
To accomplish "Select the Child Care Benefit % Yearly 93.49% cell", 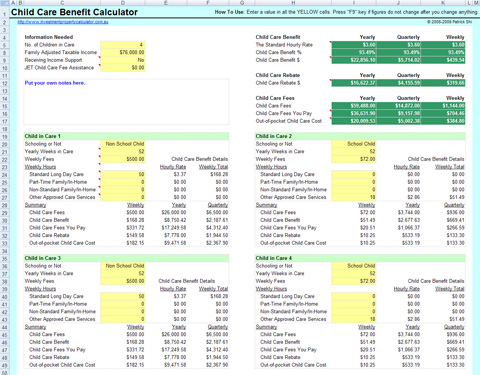I will tap(354, 52).
